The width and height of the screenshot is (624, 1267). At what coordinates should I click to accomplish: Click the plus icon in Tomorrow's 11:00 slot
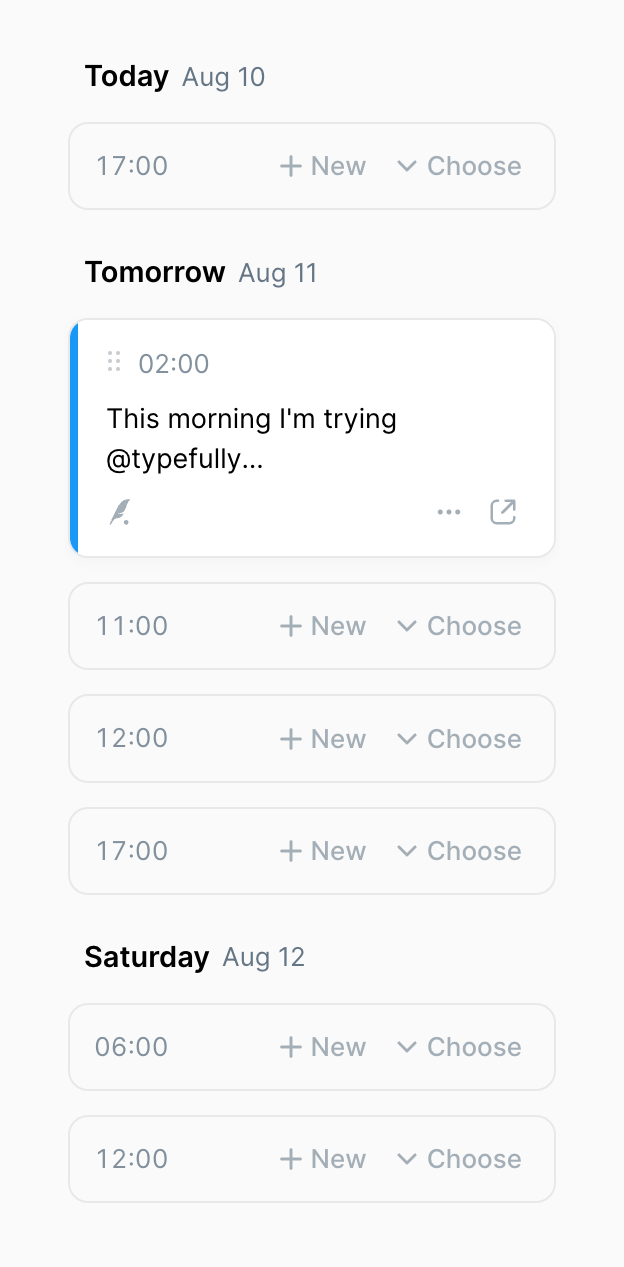[x=289, y=625]
